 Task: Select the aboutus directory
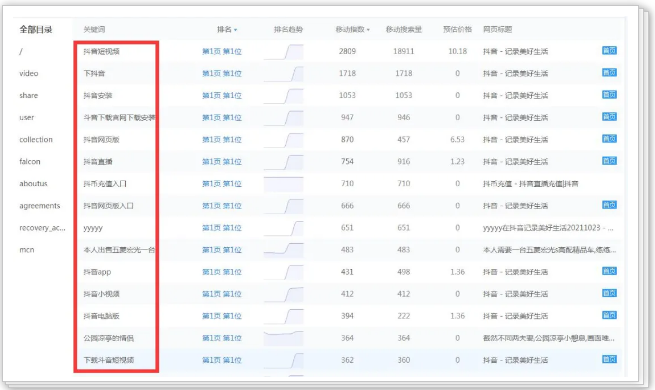coord(33,184)
